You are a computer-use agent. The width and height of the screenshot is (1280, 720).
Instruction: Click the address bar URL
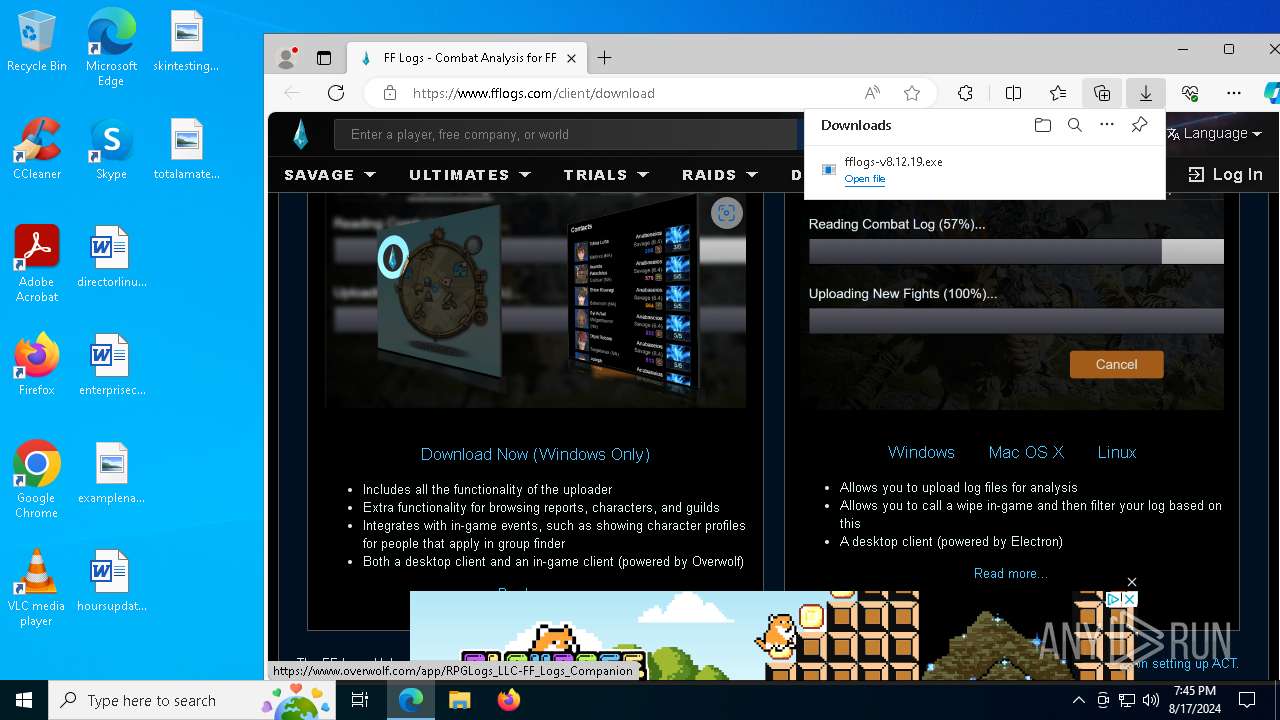pyautogui.click(x=533, y=93)
